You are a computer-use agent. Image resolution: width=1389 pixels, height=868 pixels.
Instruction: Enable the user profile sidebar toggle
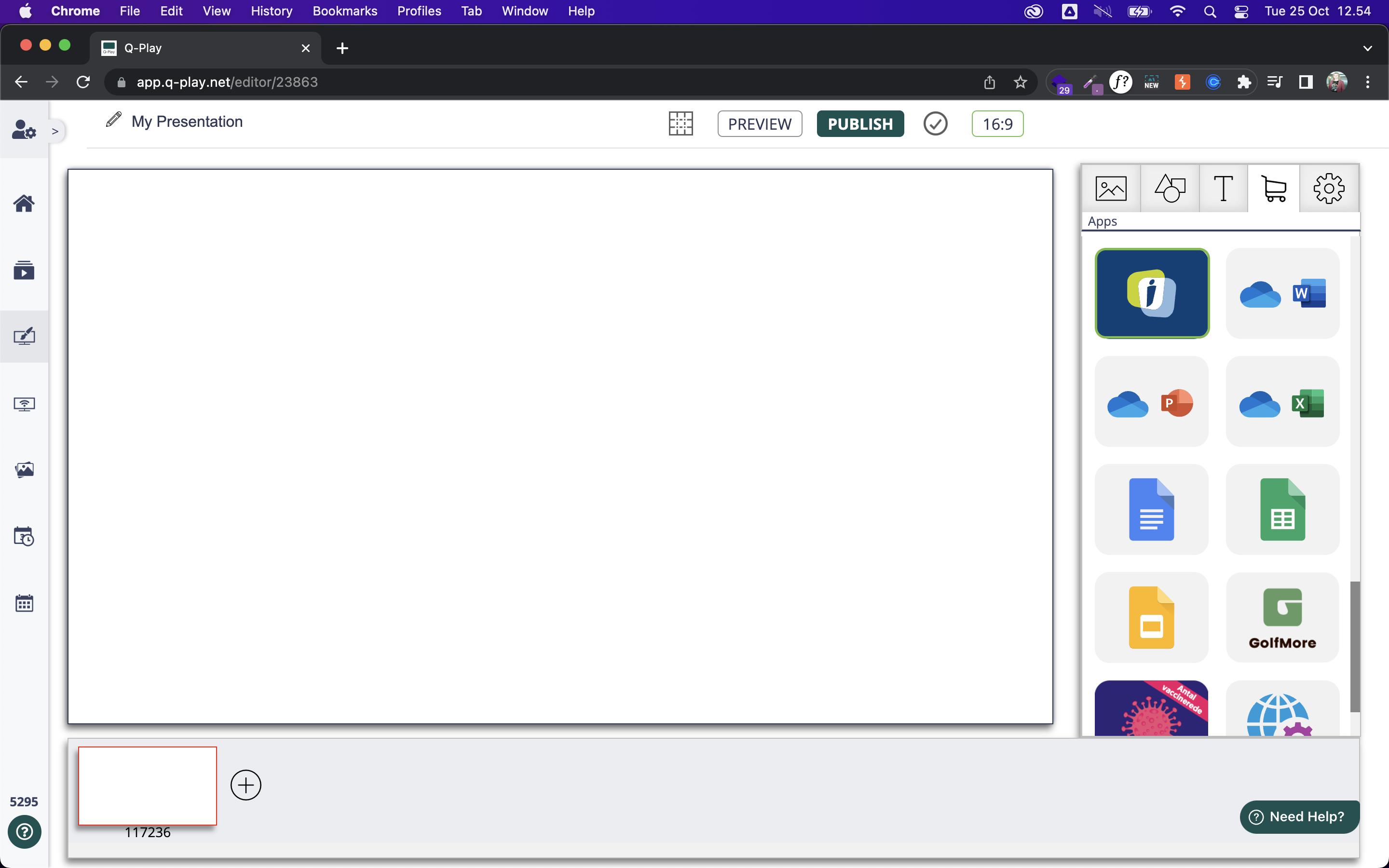tap(56, 131)
